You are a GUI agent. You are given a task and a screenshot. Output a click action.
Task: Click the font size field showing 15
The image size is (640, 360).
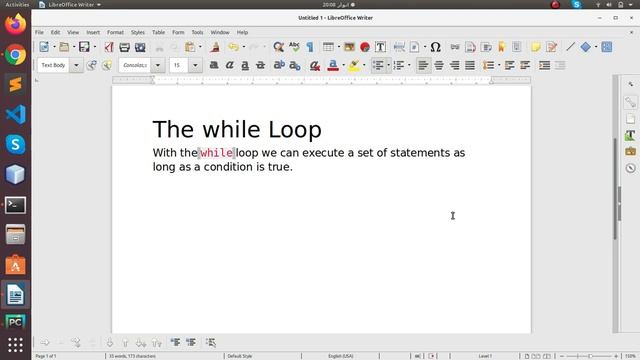[x=179, y=65]
